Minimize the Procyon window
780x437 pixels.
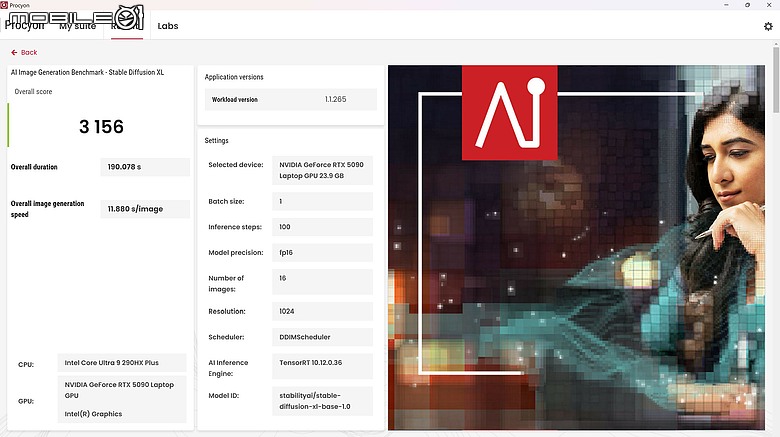(726, 5)
